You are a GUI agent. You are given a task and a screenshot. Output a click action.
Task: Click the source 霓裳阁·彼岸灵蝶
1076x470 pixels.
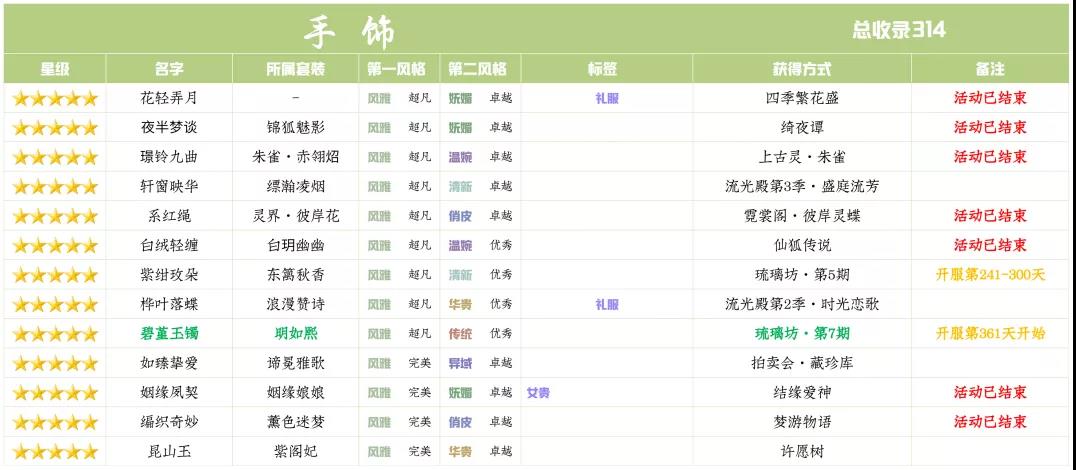point(802,216)
